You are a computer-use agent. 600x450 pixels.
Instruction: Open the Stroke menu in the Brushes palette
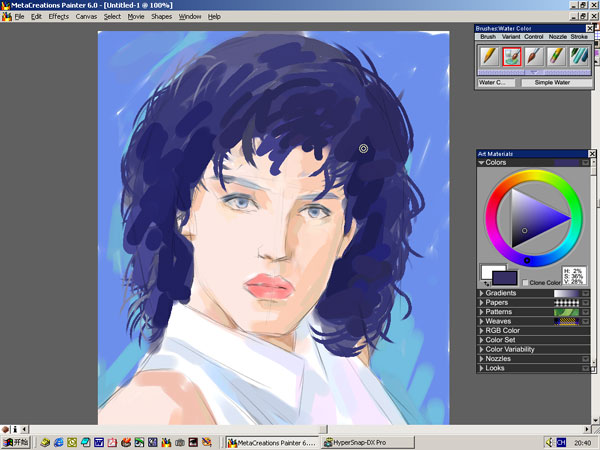[579, 37]
